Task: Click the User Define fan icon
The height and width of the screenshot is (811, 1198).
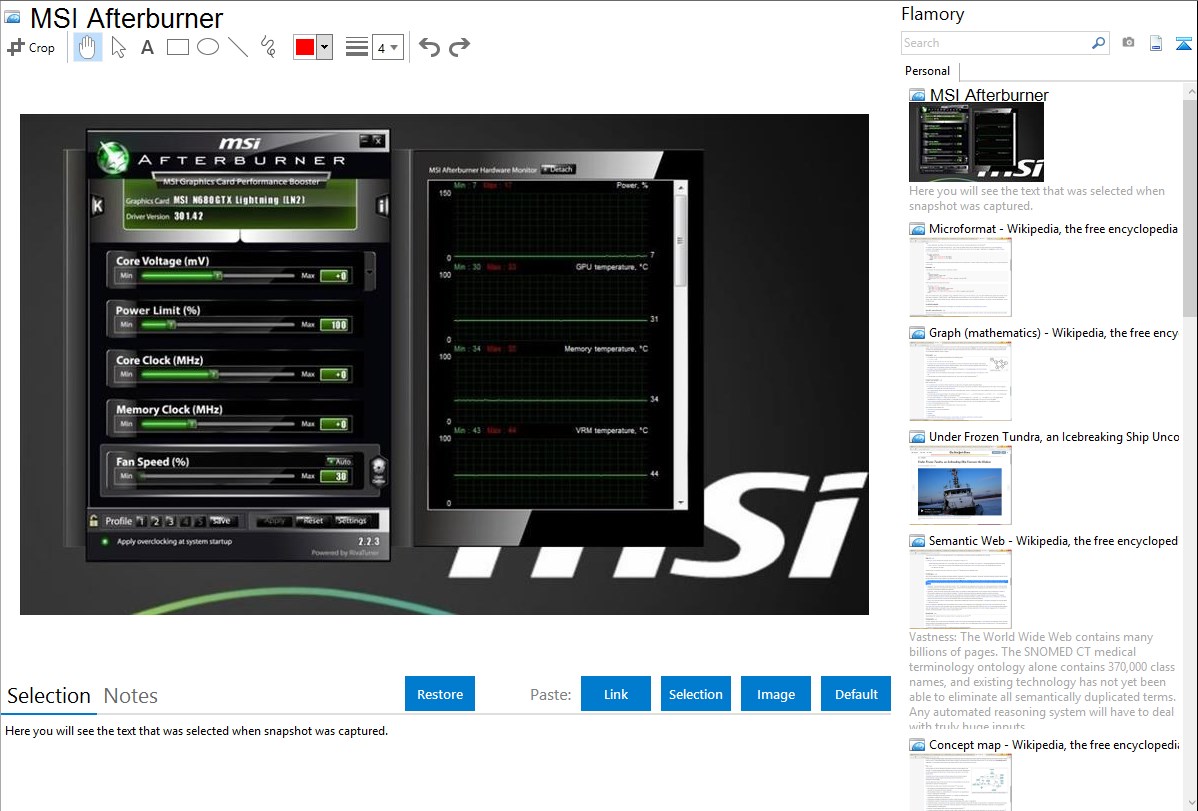Action: point(378,472)
